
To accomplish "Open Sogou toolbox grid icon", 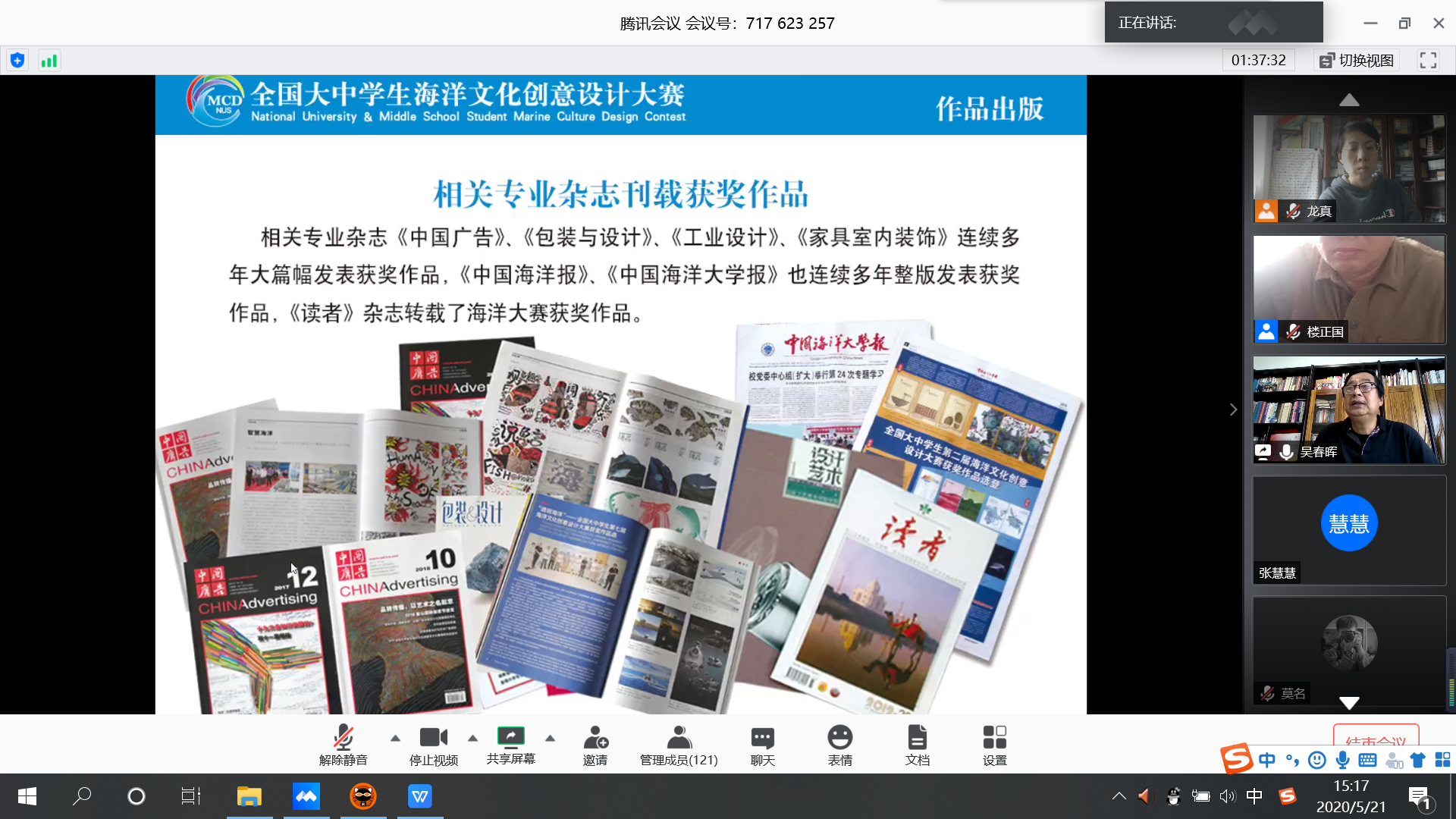I will coord(1442,760).
